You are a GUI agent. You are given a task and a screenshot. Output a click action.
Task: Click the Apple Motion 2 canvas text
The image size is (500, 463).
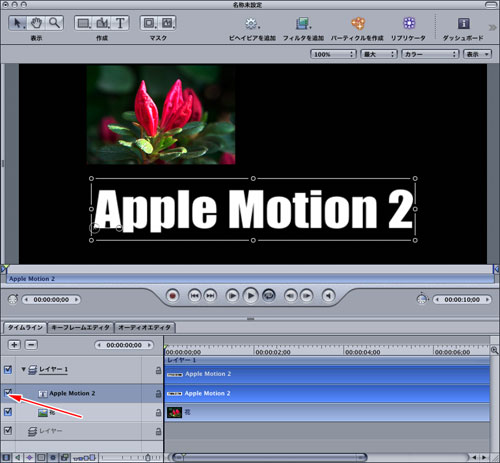(253, 210)
